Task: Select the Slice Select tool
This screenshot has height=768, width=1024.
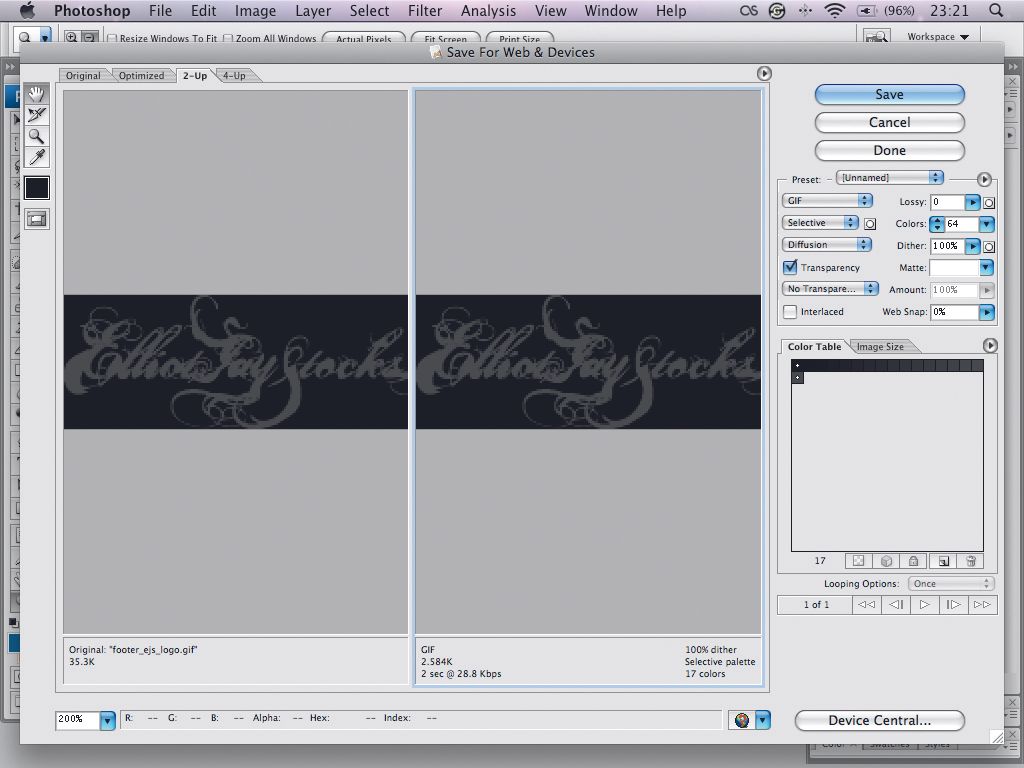Action: coord(36,115)
